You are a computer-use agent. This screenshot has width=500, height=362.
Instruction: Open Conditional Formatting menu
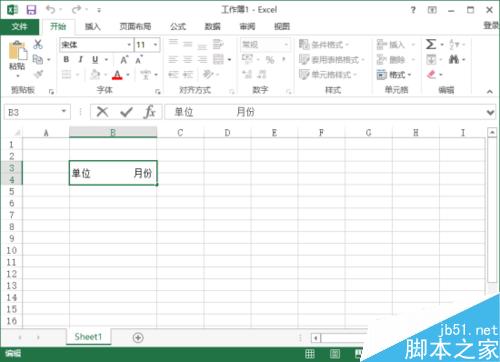[324, 44]
